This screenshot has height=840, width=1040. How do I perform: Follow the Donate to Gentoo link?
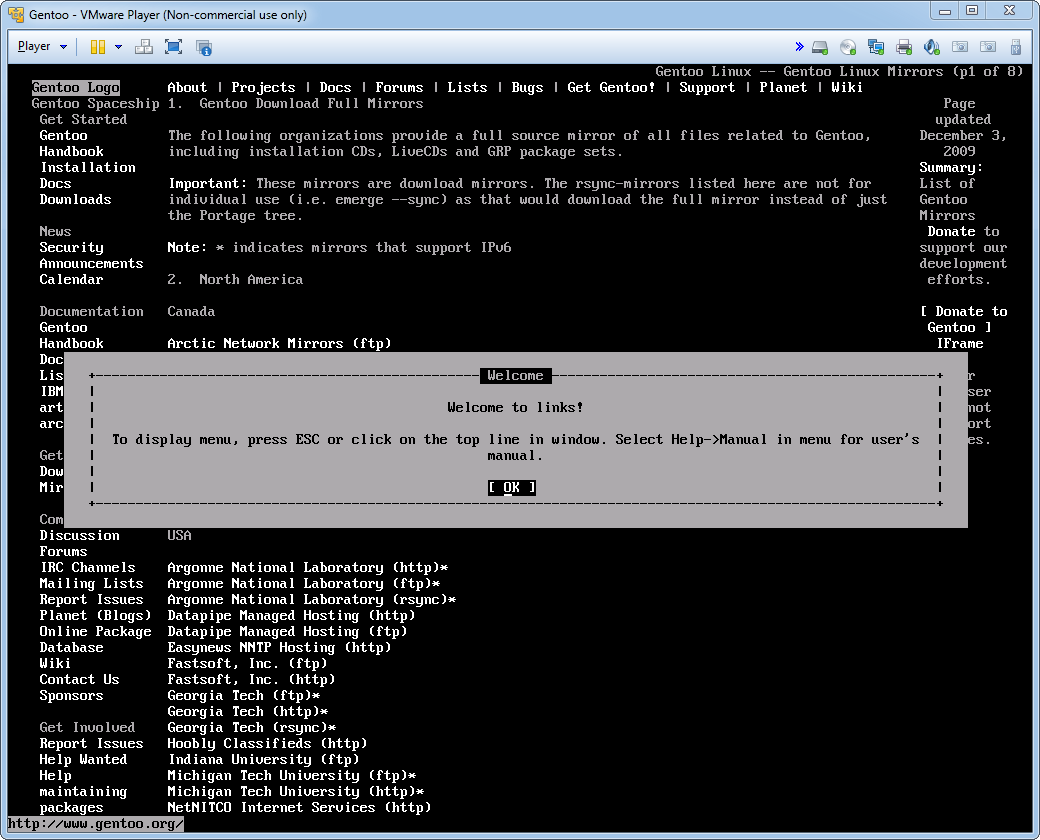pyautogui.click(x=963, y=320)
